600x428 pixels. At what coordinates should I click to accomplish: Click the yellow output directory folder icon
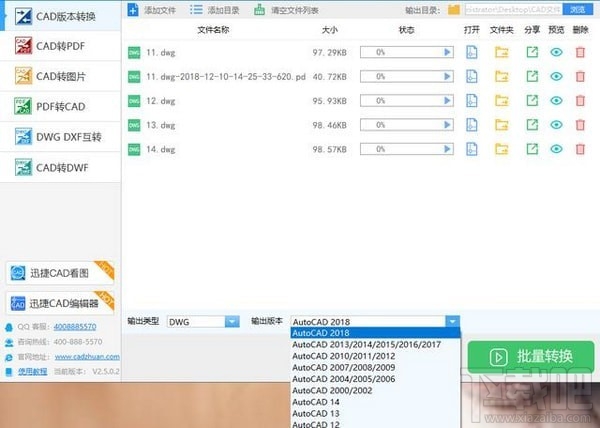pos(454,10)
